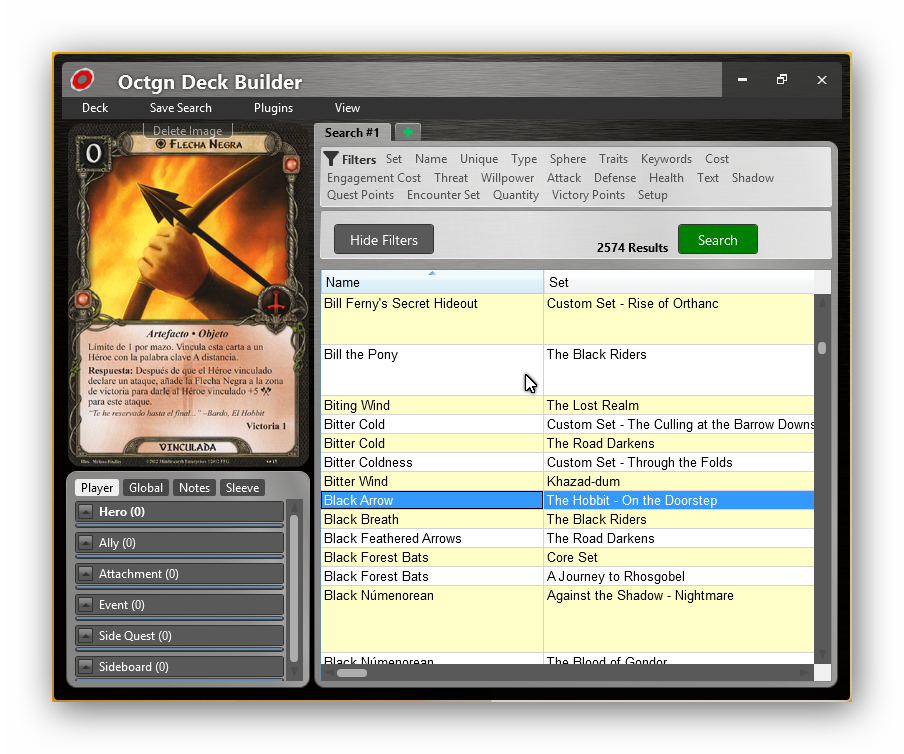Switch to the Search #1 tab
This screenshot has width=904, height=754.
click(352, 133)
